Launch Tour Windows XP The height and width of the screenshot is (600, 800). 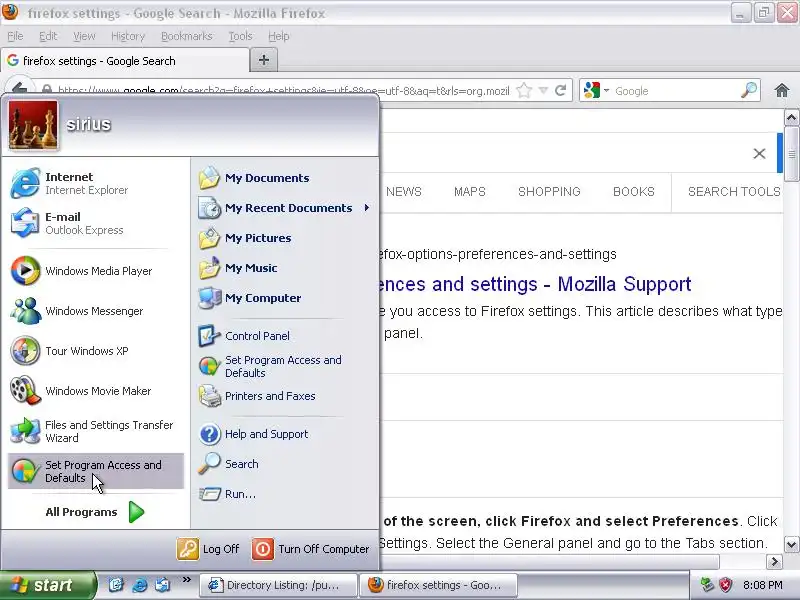click(95, 351)
